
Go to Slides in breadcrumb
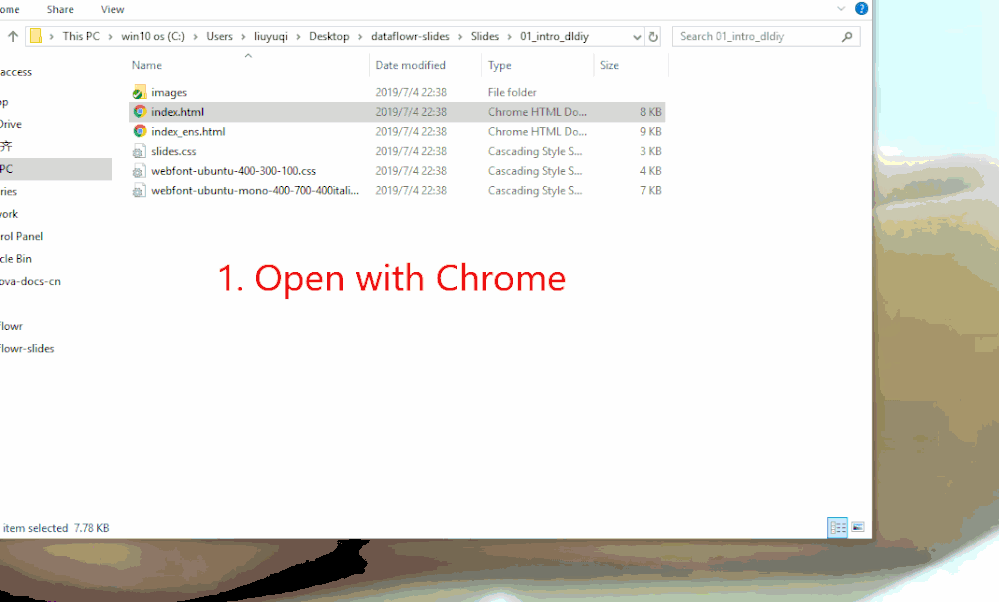tap(485, 36)
